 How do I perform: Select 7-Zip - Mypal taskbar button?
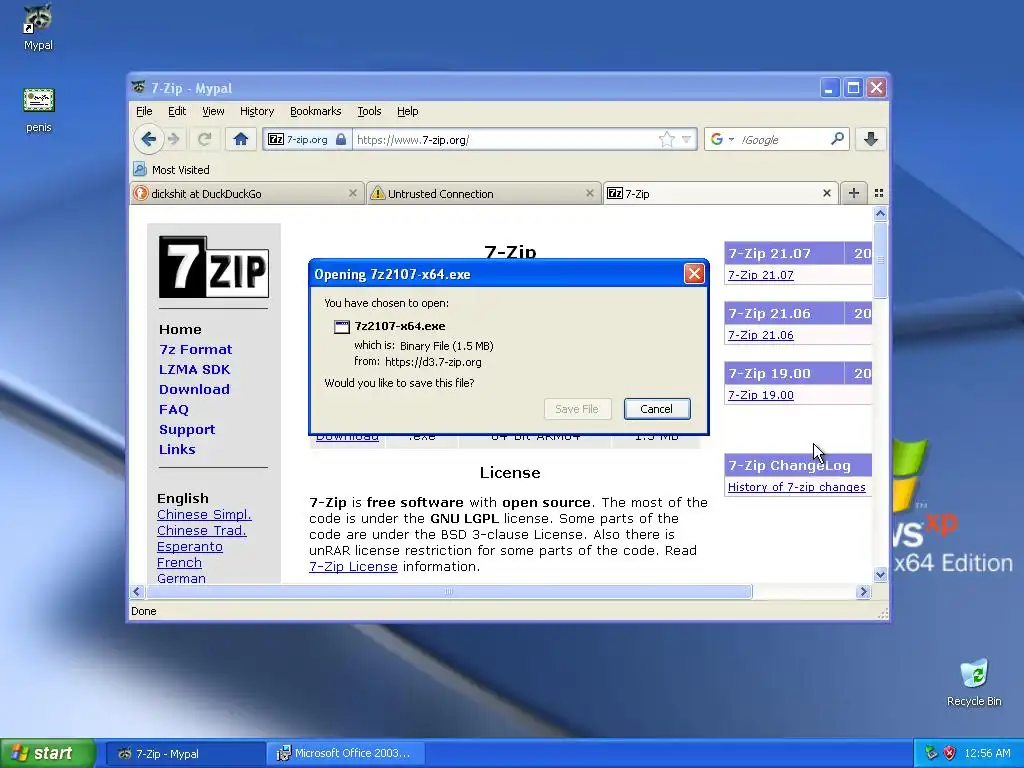point(185,754)
